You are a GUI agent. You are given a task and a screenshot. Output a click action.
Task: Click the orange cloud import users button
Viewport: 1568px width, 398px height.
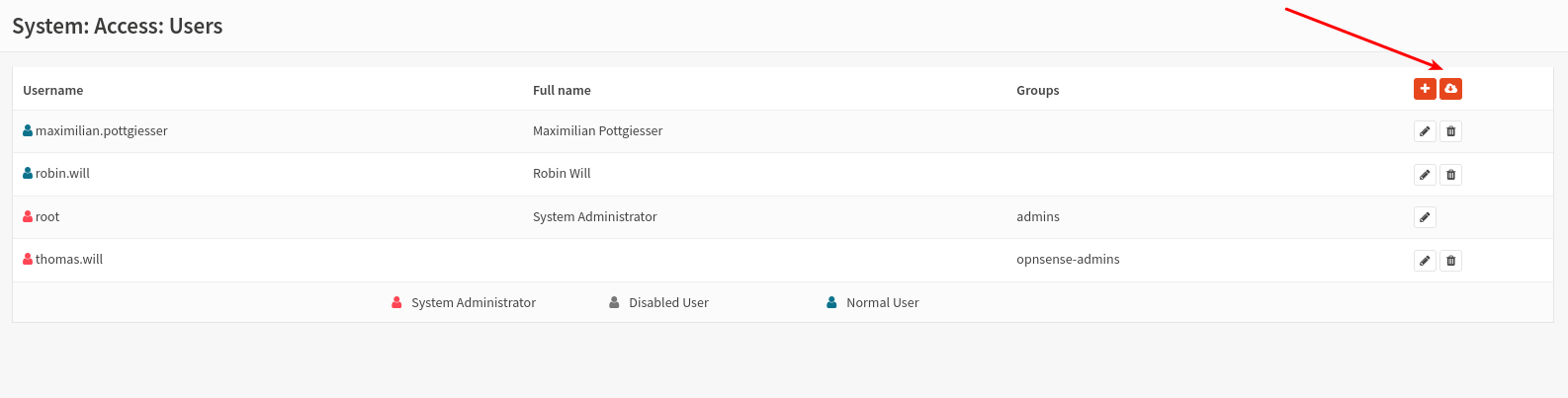(x=1450, y=89)
